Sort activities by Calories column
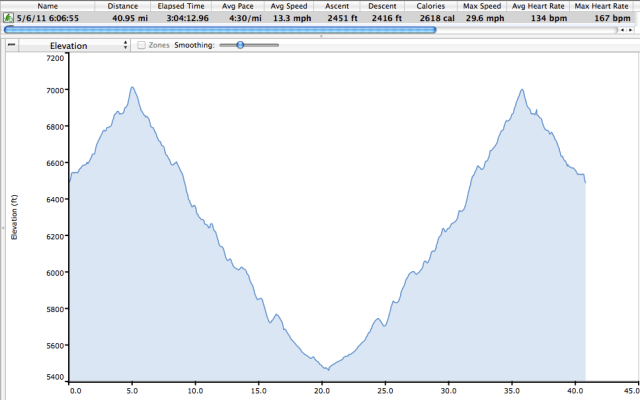The width and height of the screenshot is (640, 400). click(x=430, y=5)
